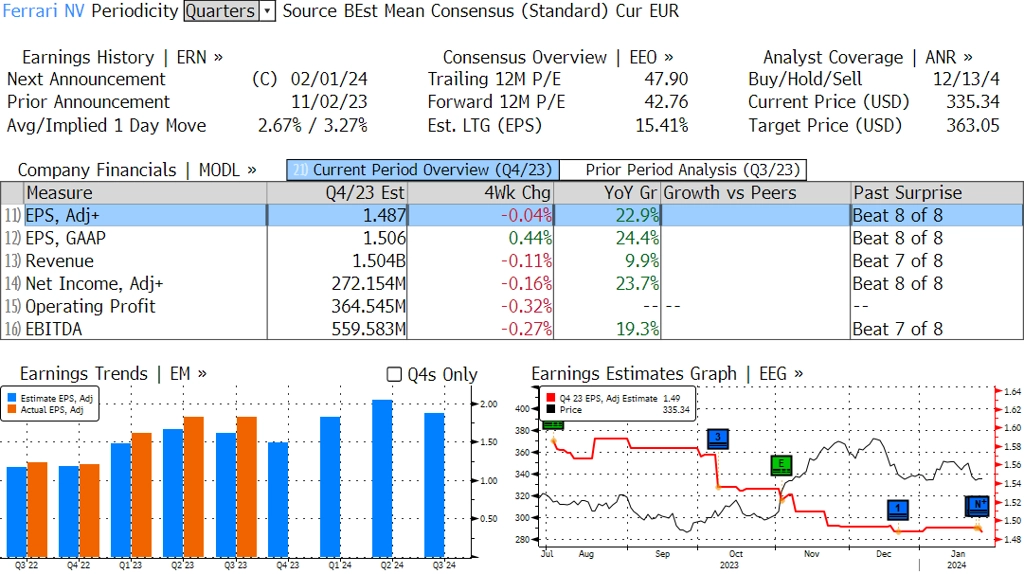Click the YoY Gr column header
1024x574 pixels.
pyautogui.click(x=607, y=193)
